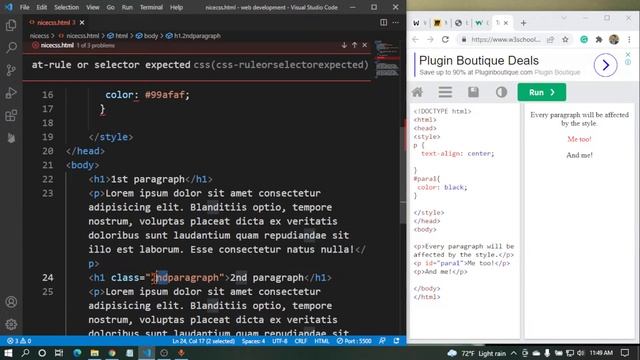Go to next problem arrow
Viewport: 640px width, 360px height.
pyautogui.click(x=344, y=45)
